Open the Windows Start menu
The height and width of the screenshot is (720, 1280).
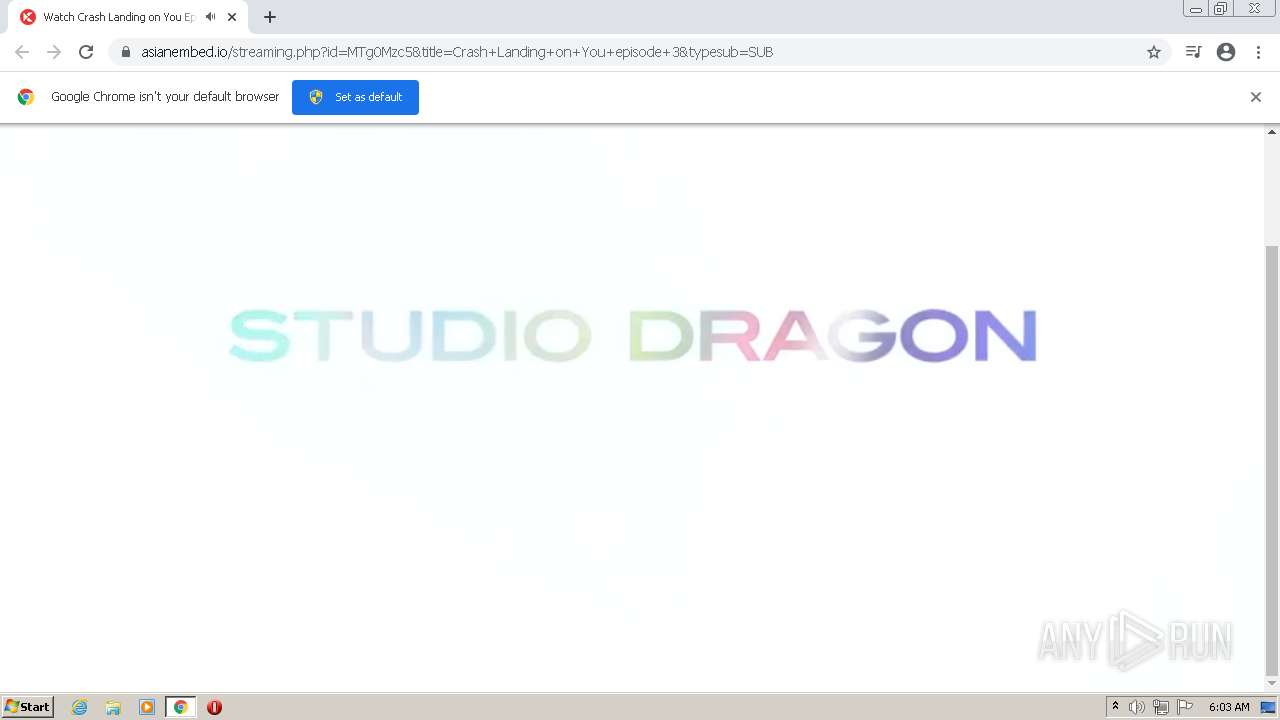[x=28, y=707]
